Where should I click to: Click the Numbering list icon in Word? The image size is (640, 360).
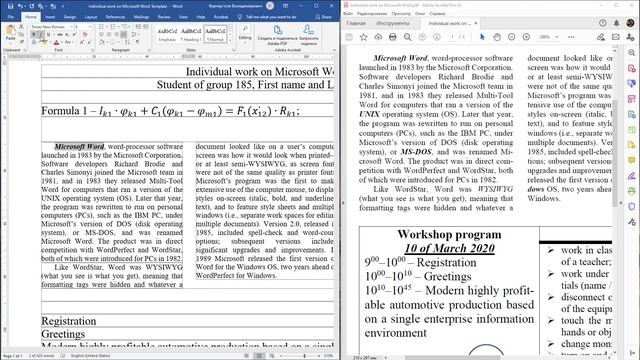113,27
